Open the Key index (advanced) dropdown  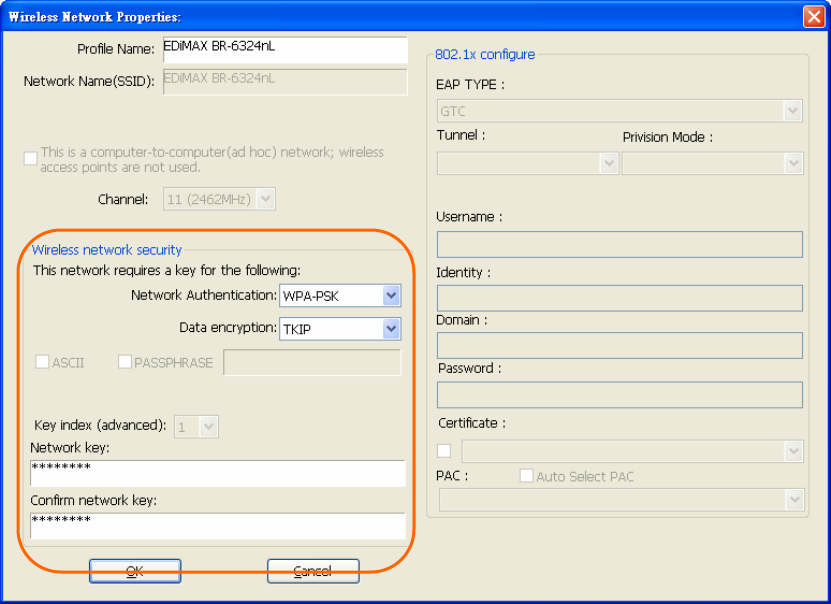196,427
